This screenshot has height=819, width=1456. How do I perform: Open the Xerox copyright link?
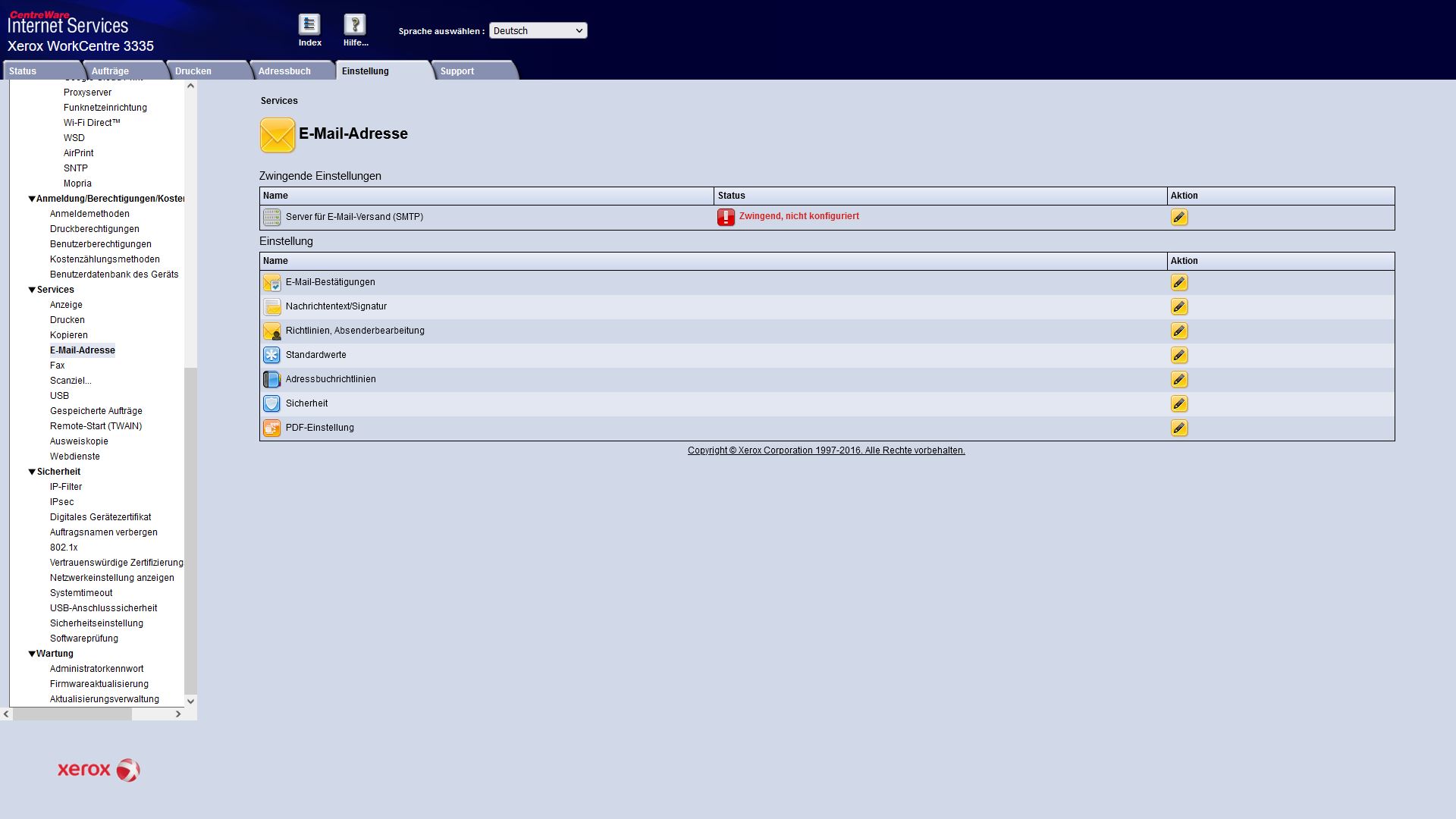pos(826,450)
